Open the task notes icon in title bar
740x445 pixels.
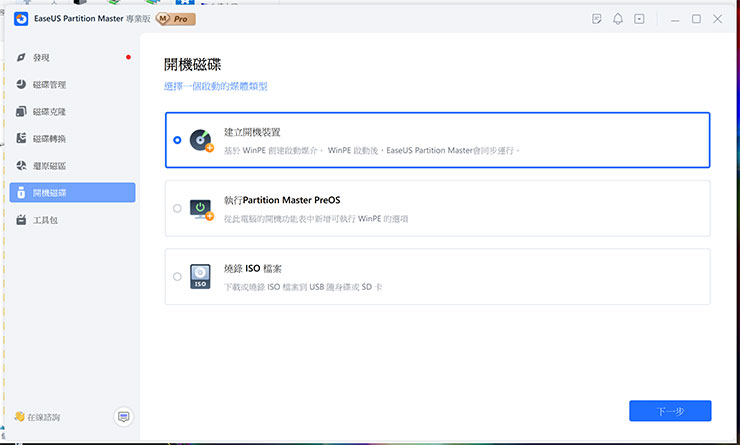(597, 19)
